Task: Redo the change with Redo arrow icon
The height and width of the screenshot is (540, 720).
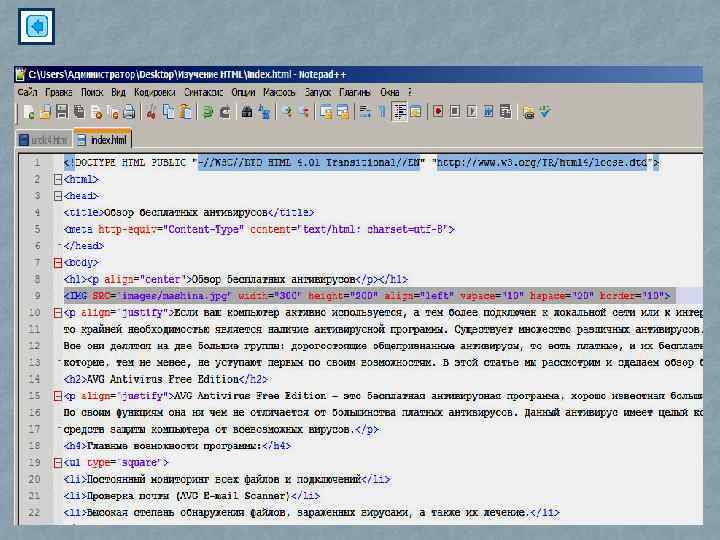Action: (225, 112)
